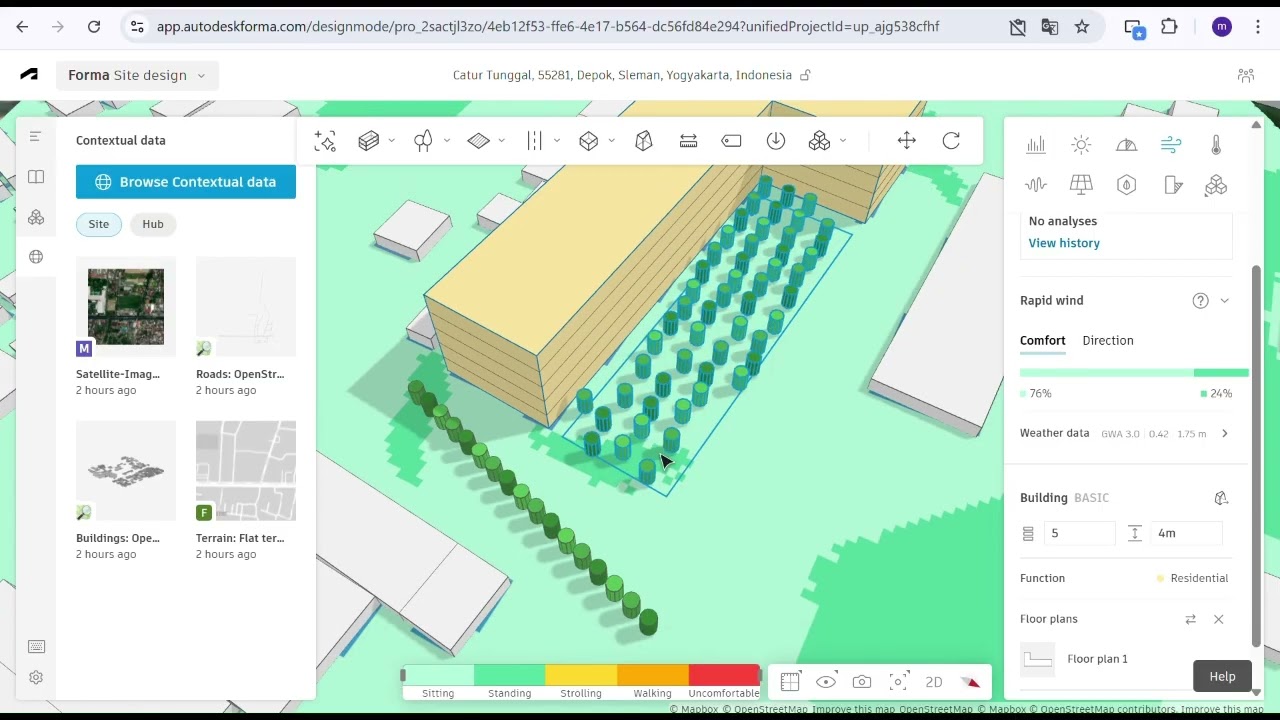Toggle the eye visibility options

coord(826,682)
